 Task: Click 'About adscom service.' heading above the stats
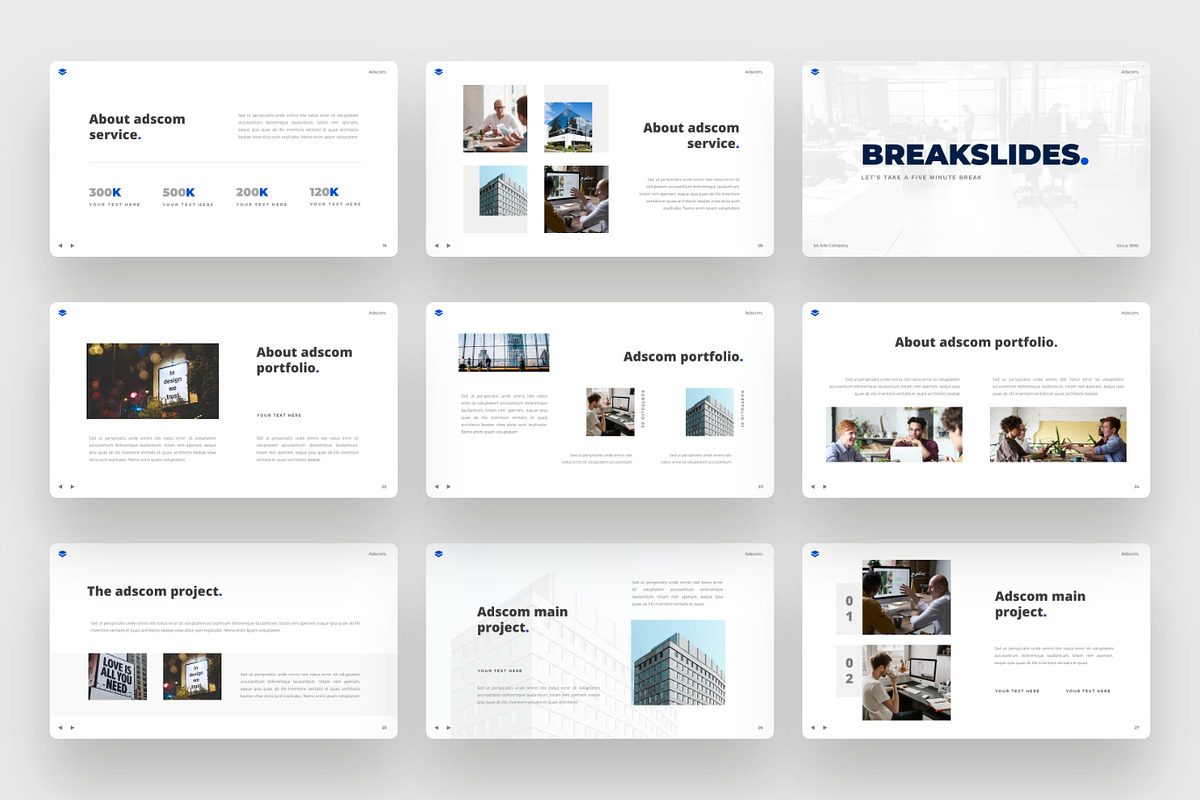tap(138, 126)
